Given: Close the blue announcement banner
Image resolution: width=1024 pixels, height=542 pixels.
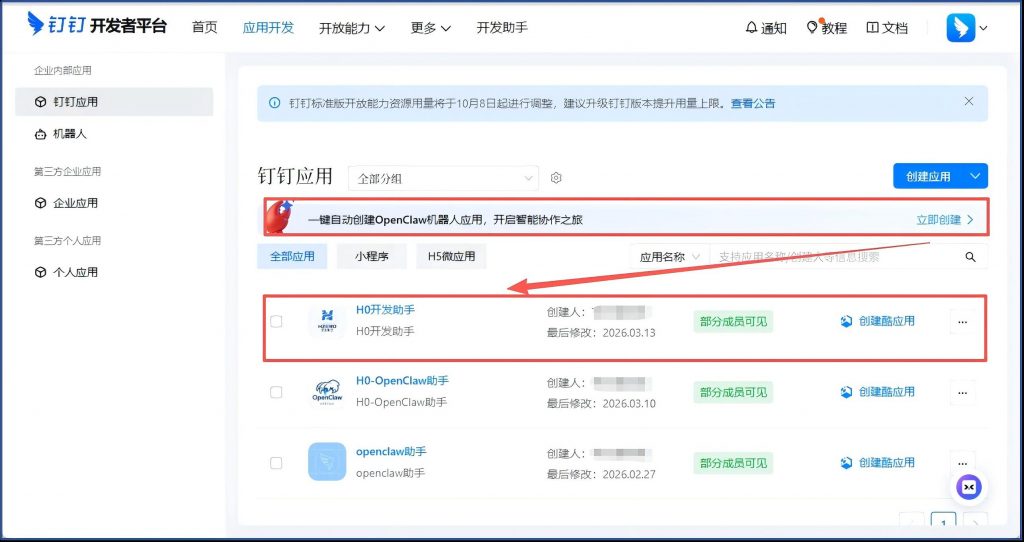Looking at the screenshot, I should pos(968,102).
